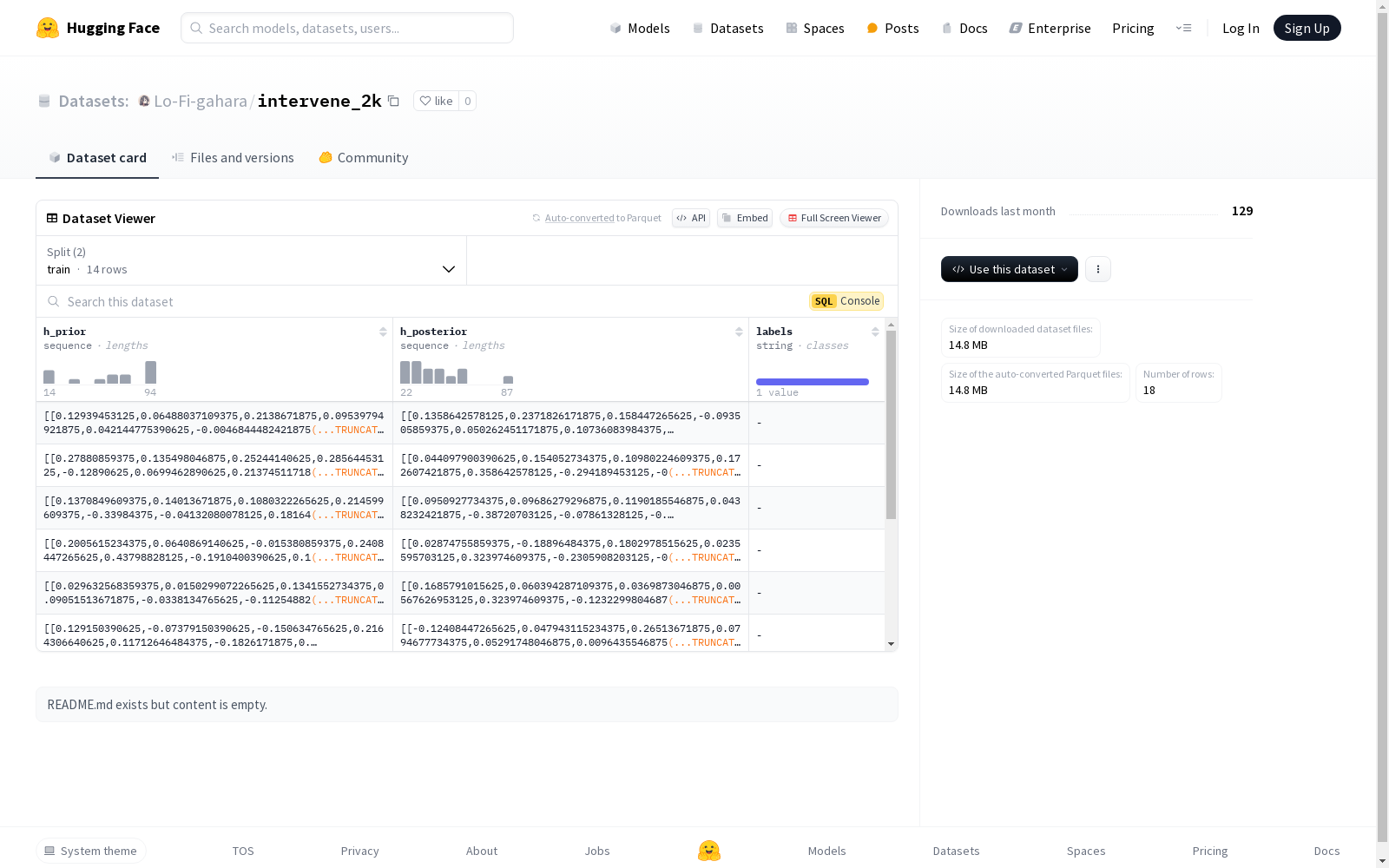The height and width of the screenshot is (868, 1389).
Task: Click the Embed button
Action: (x=745, y=218)
